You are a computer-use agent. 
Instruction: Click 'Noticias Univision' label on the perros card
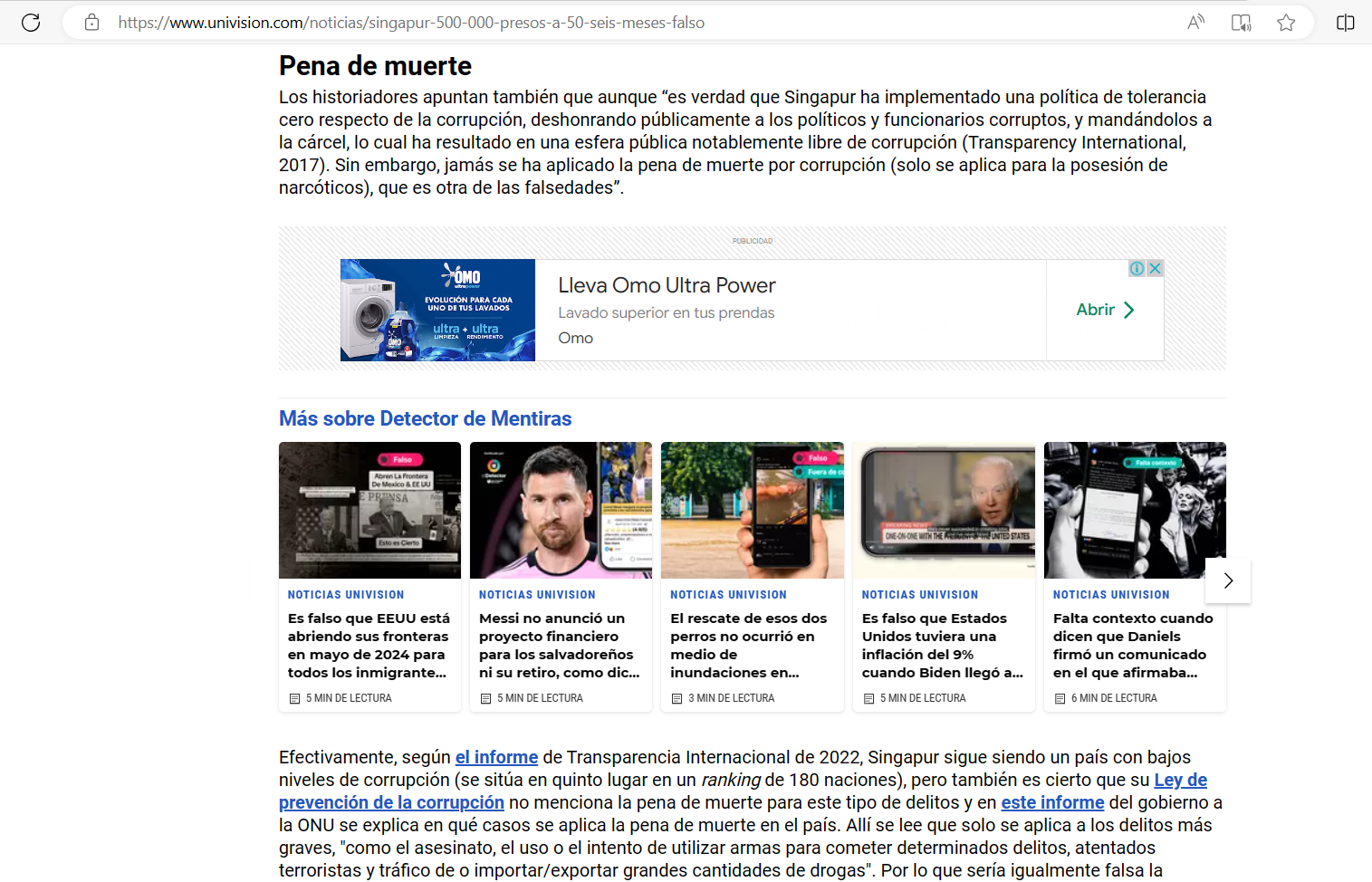pos(728,595)
